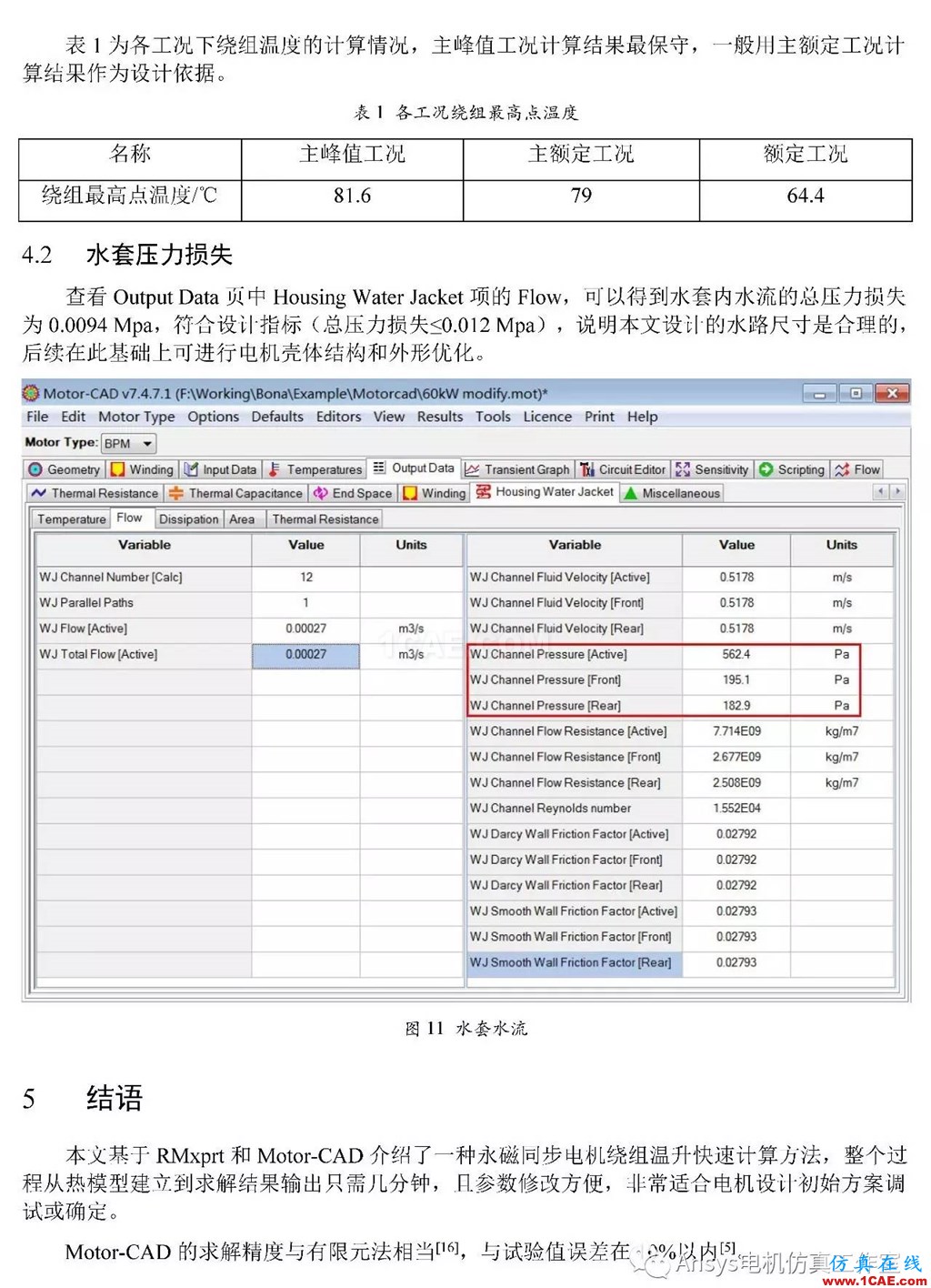931x1288 pixels.
Task: Open the Help menu
Action: 642,417
